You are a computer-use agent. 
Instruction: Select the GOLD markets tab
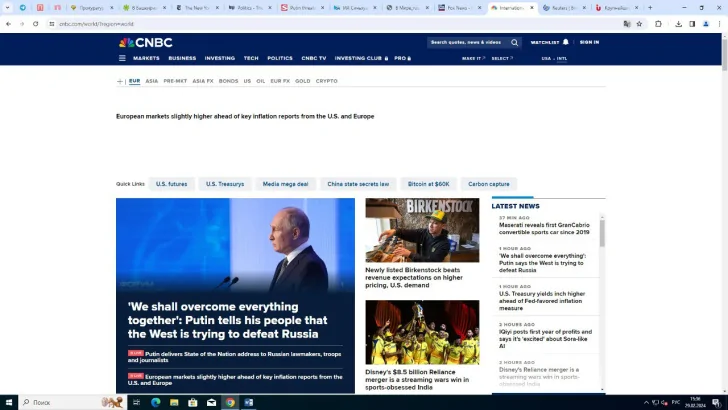tap(302, 81)
